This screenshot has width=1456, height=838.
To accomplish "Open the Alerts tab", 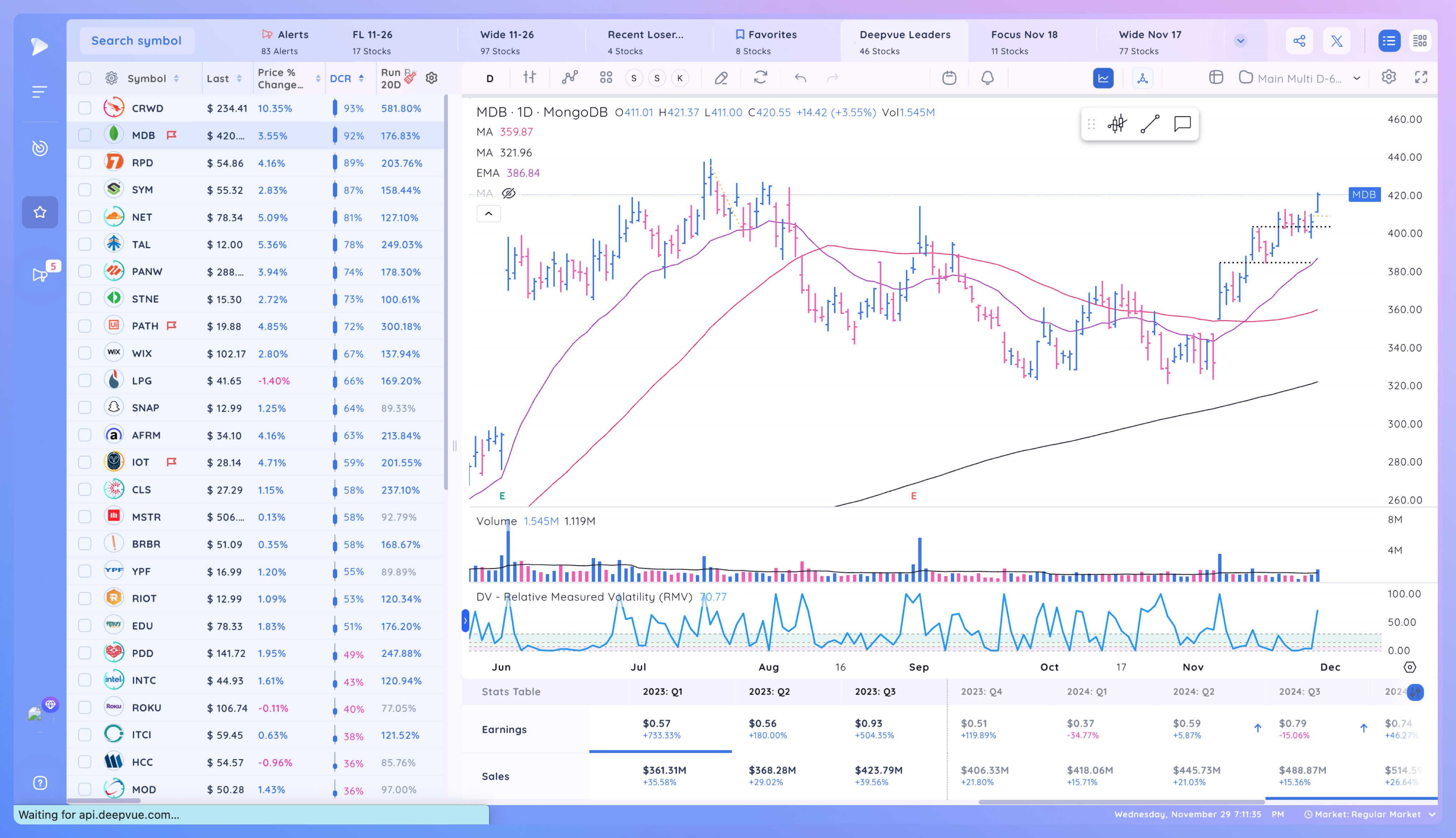I will coord(285,42).
